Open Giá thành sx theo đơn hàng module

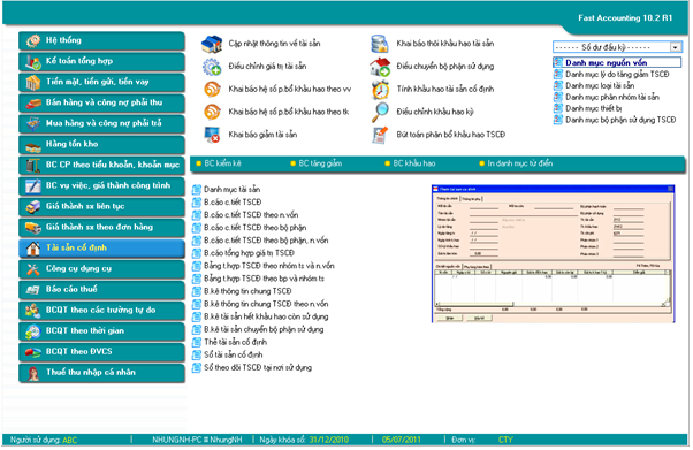point(102,228)
